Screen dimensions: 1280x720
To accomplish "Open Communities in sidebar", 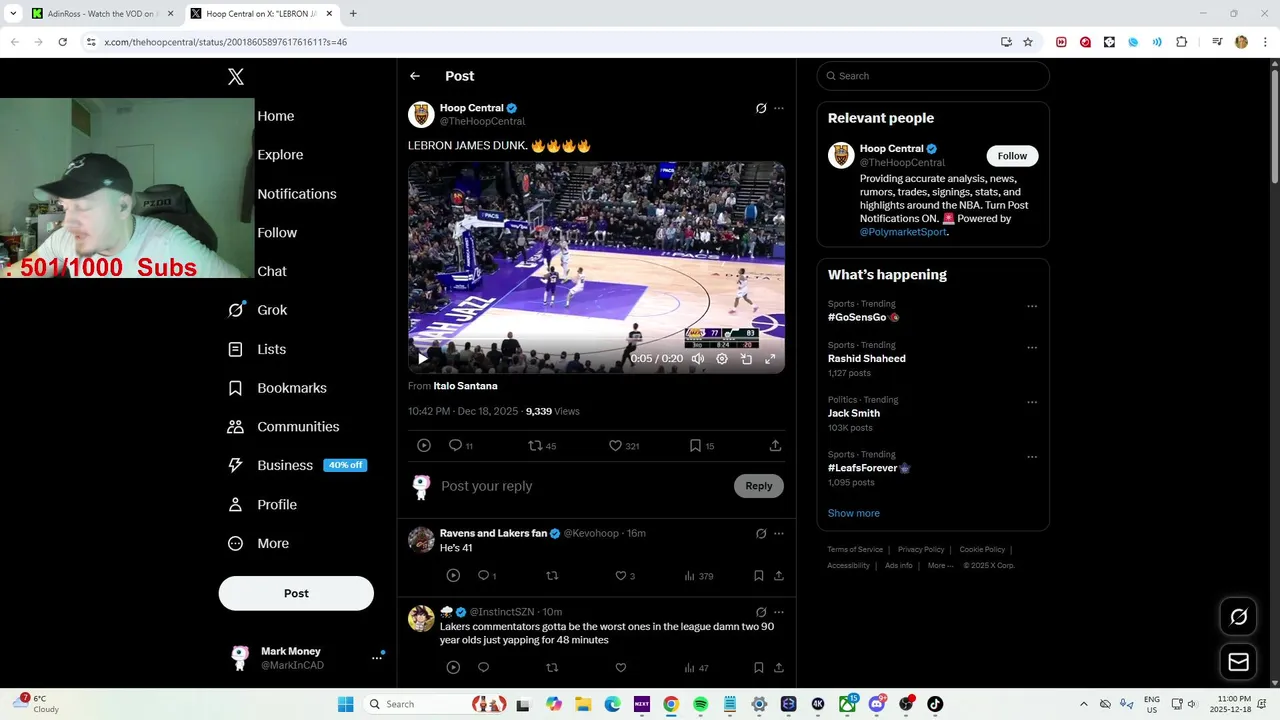I will (283, 427).
